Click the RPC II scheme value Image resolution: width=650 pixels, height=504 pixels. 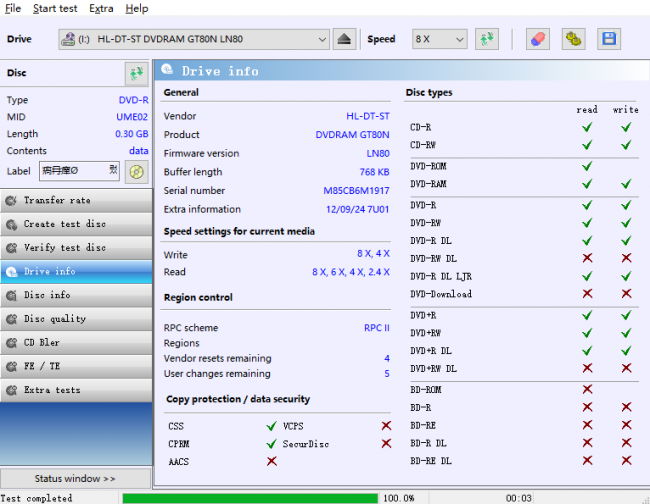(377, 328)
